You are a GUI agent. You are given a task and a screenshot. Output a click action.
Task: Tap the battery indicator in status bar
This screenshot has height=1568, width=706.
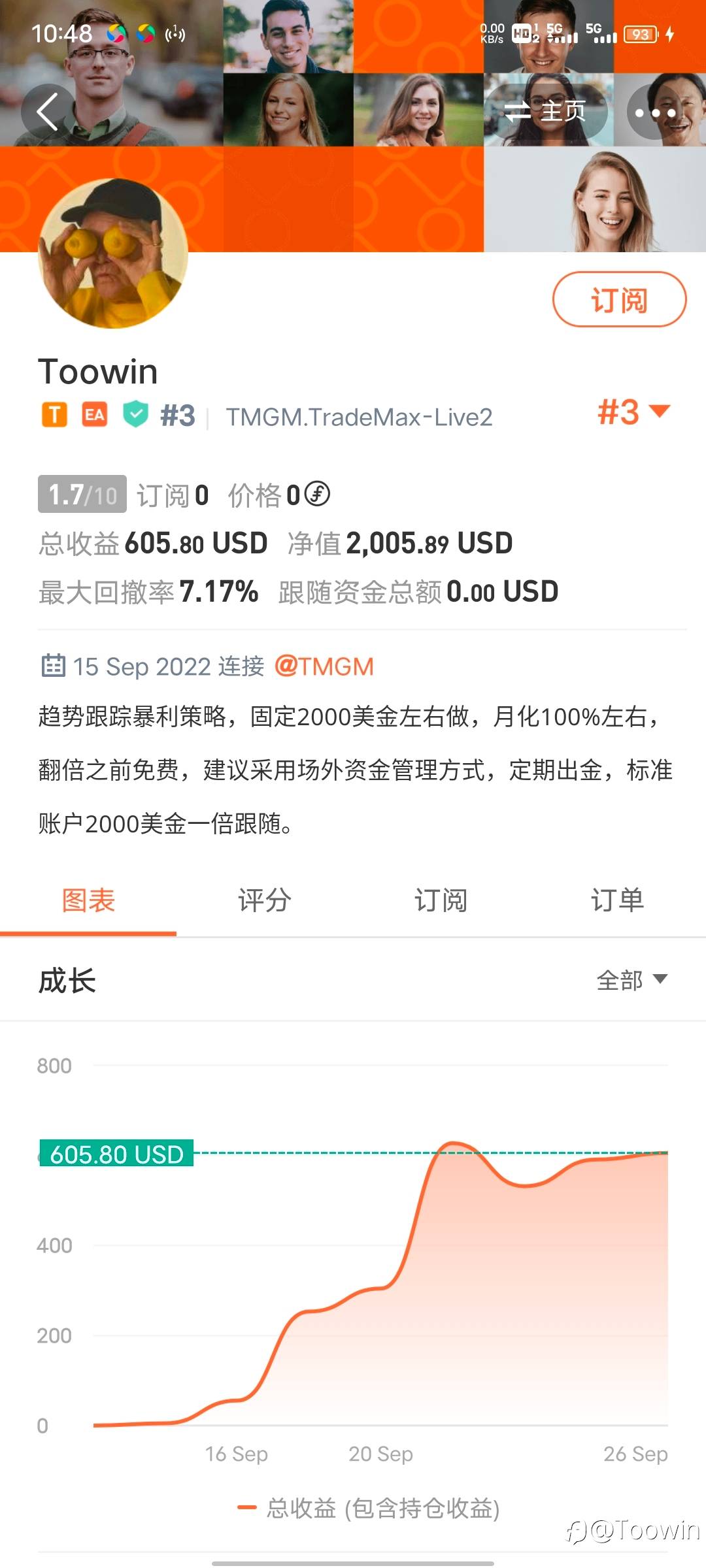tap(641, 34)
